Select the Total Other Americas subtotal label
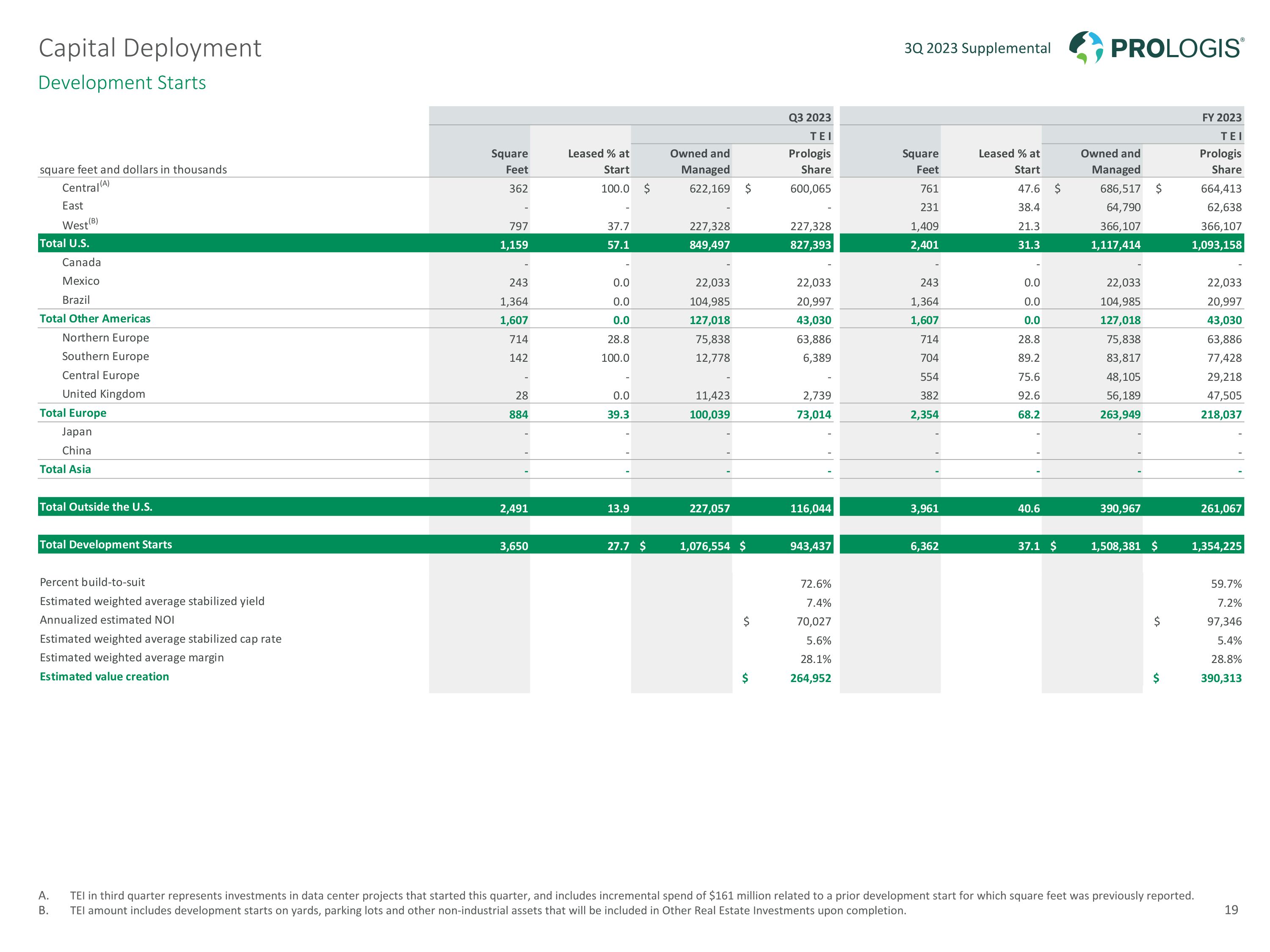This screenshot has height=952, width=1270. pyautogui.click(x=95, y=319)
